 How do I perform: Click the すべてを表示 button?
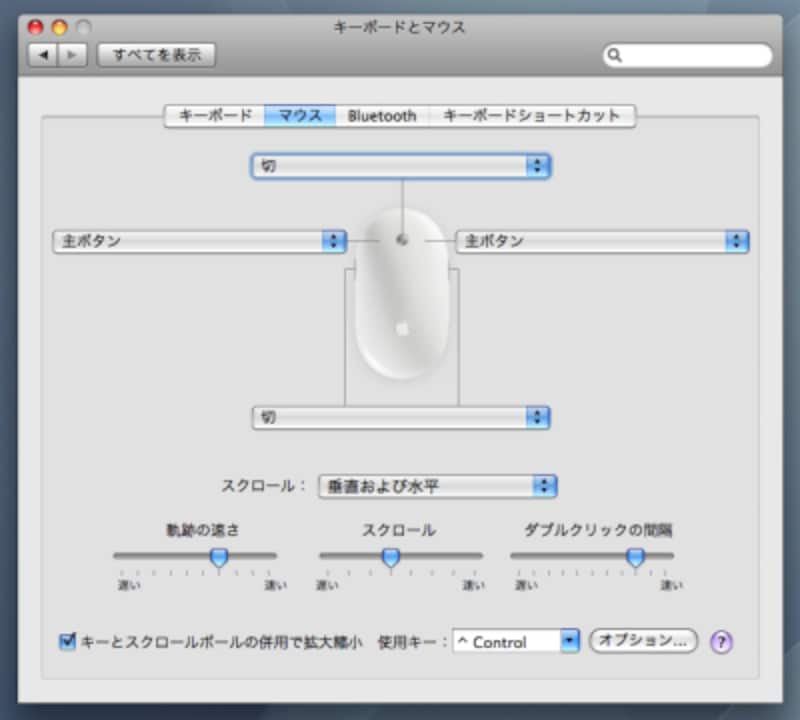coord(157,55)
